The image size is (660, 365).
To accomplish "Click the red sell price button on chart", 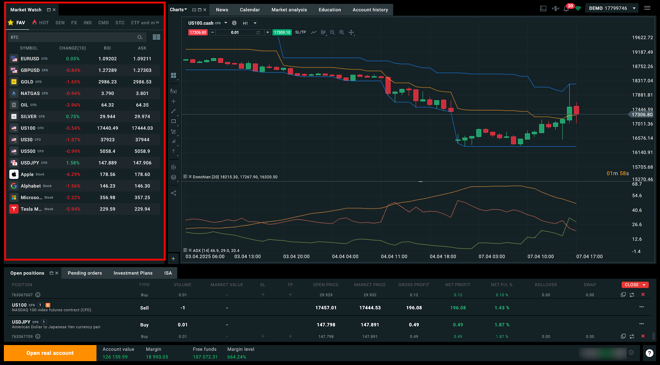I will point(198,32).
